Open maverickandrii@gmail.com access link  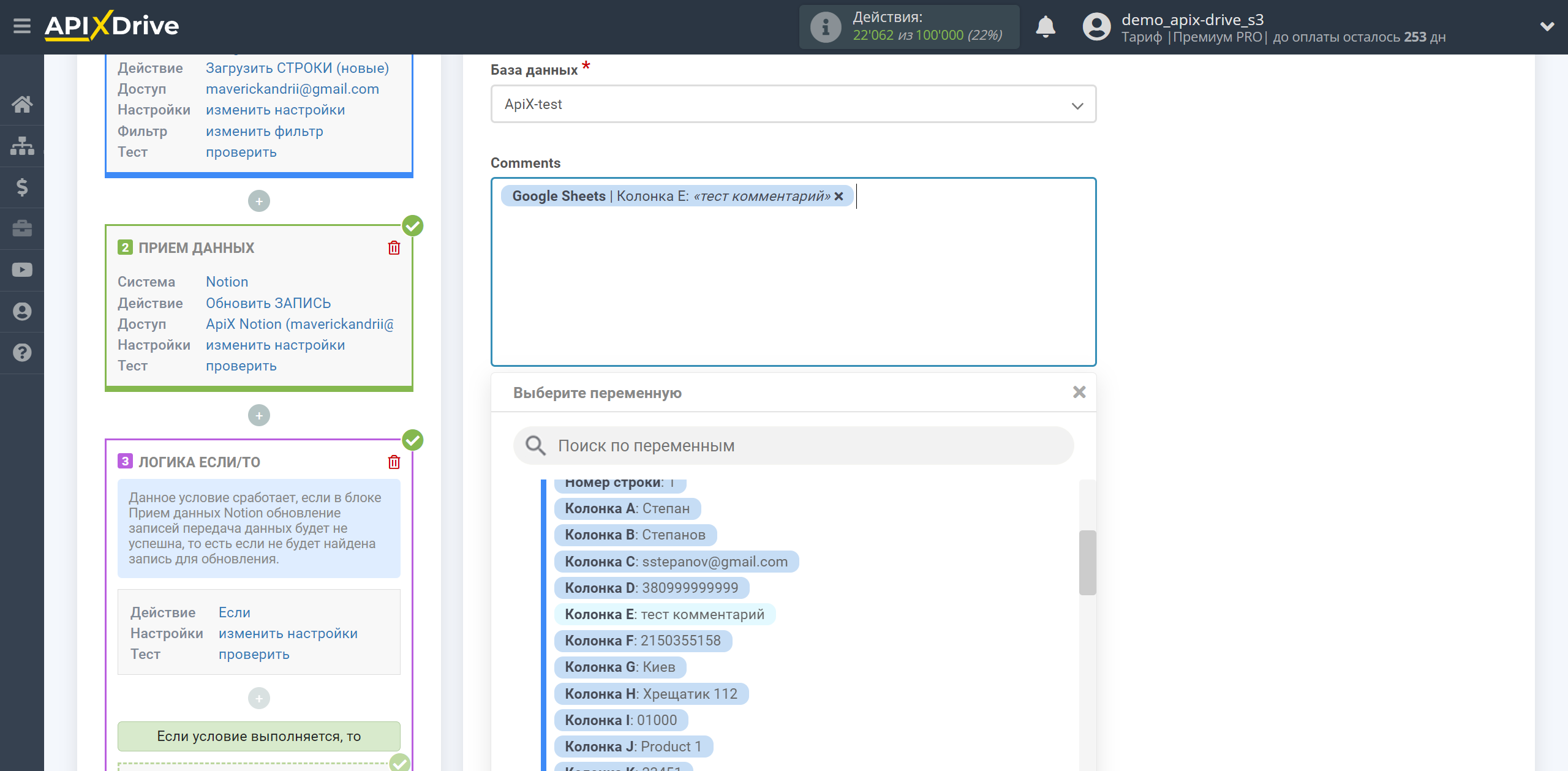(292, 89)
